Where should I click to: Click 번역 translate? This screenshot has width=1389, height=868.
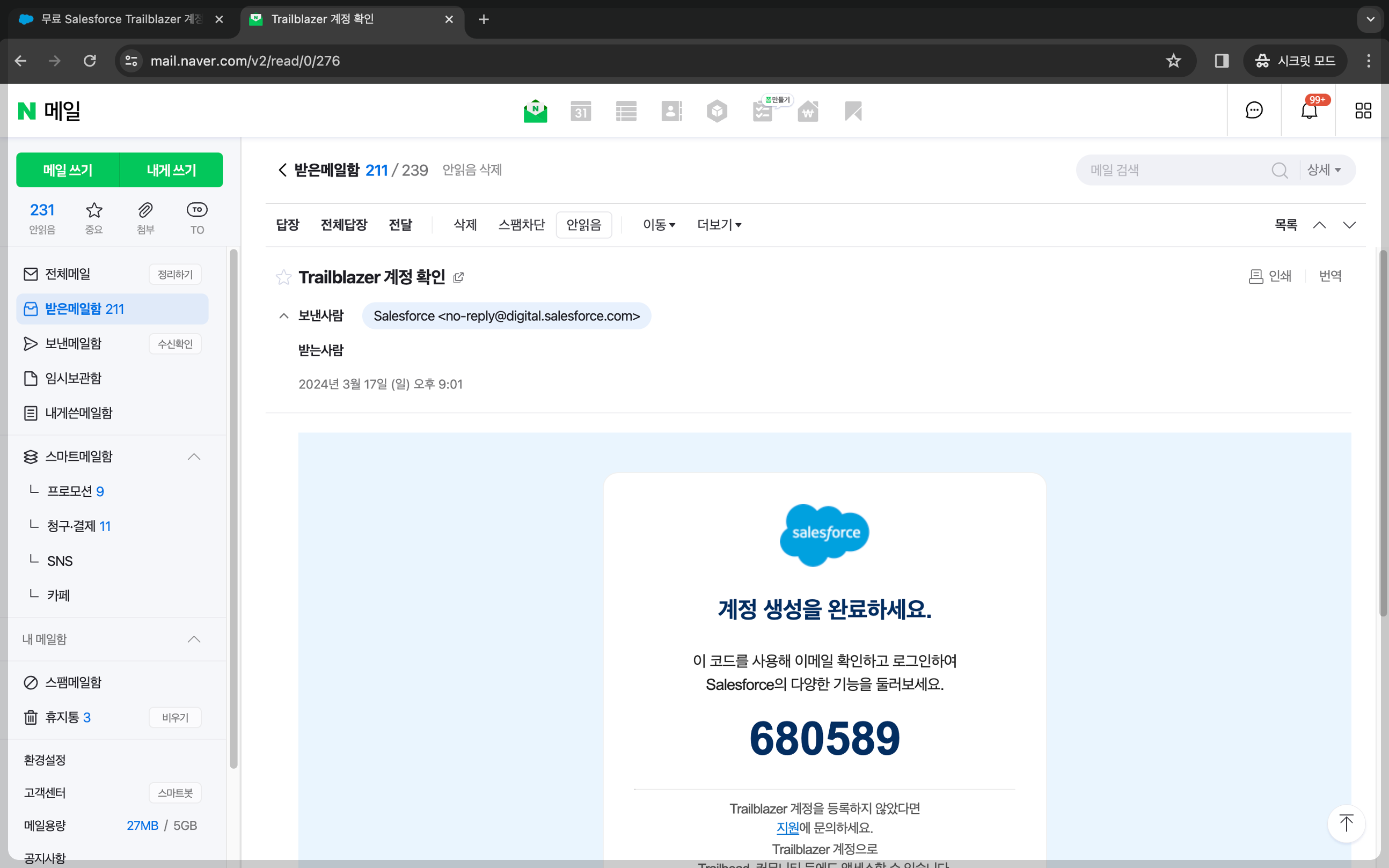1330,276
